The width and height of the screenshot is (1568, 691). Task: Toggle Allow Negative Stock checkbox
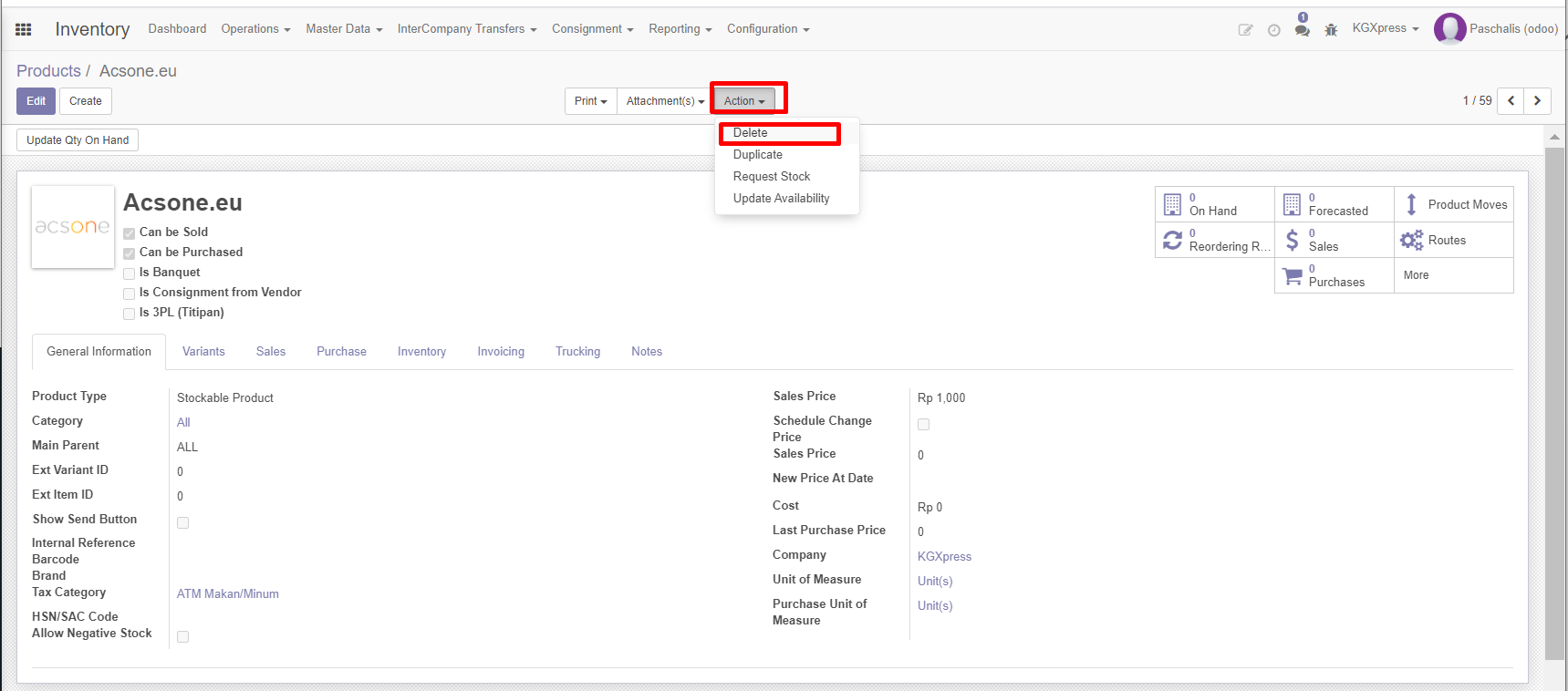click(x=183, y=636)
